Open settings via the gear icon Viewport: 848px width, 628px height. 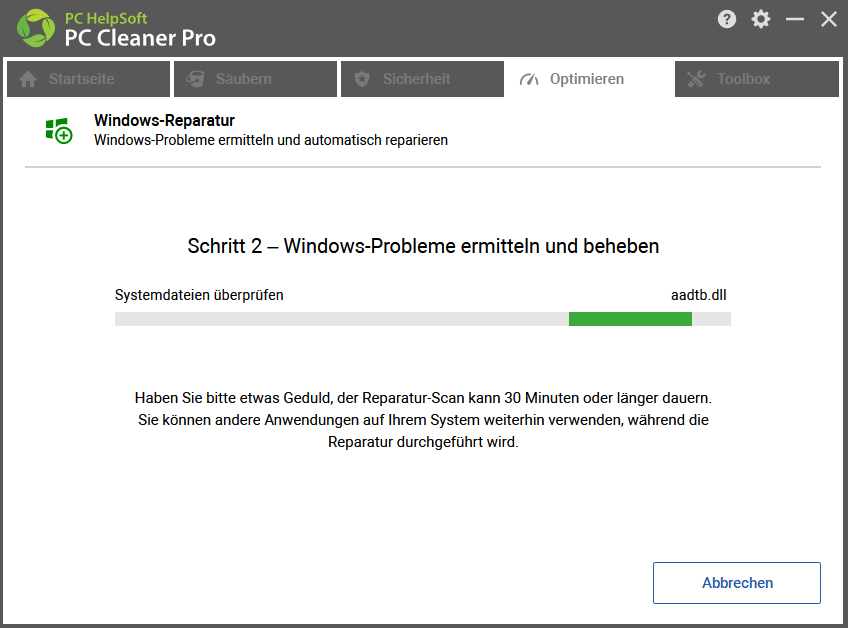(760, 19)
